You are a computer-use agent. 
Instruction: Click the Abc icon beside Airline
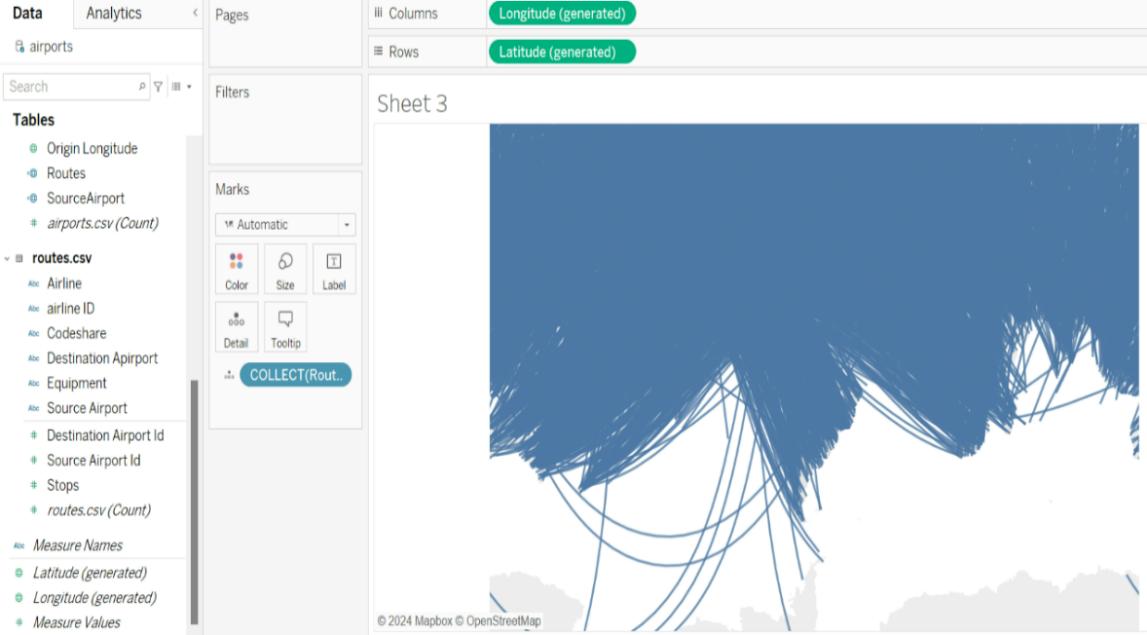click(34, 284)
